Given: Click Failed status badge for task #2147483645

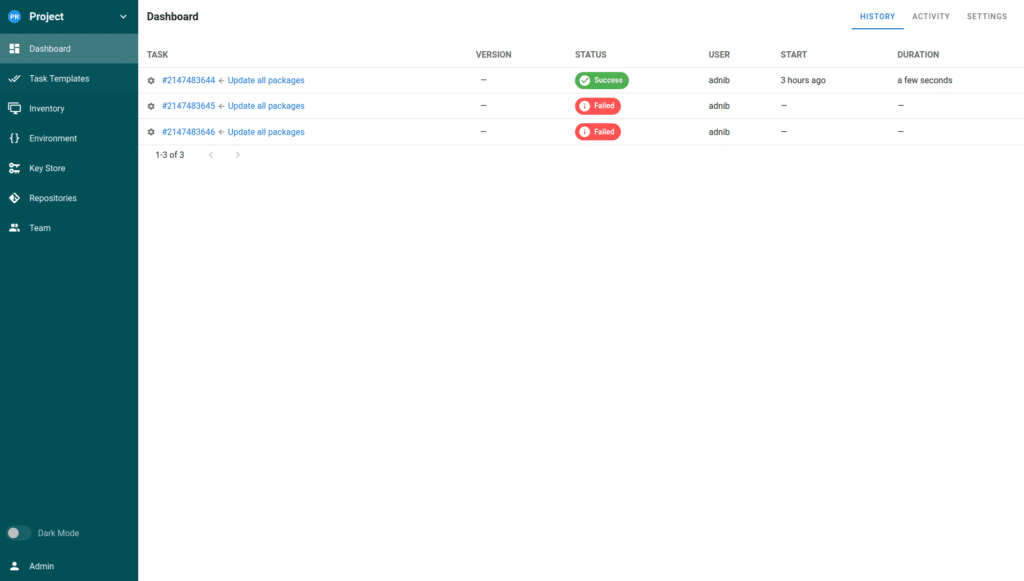Looking at the screenshot, I should 597,106.
